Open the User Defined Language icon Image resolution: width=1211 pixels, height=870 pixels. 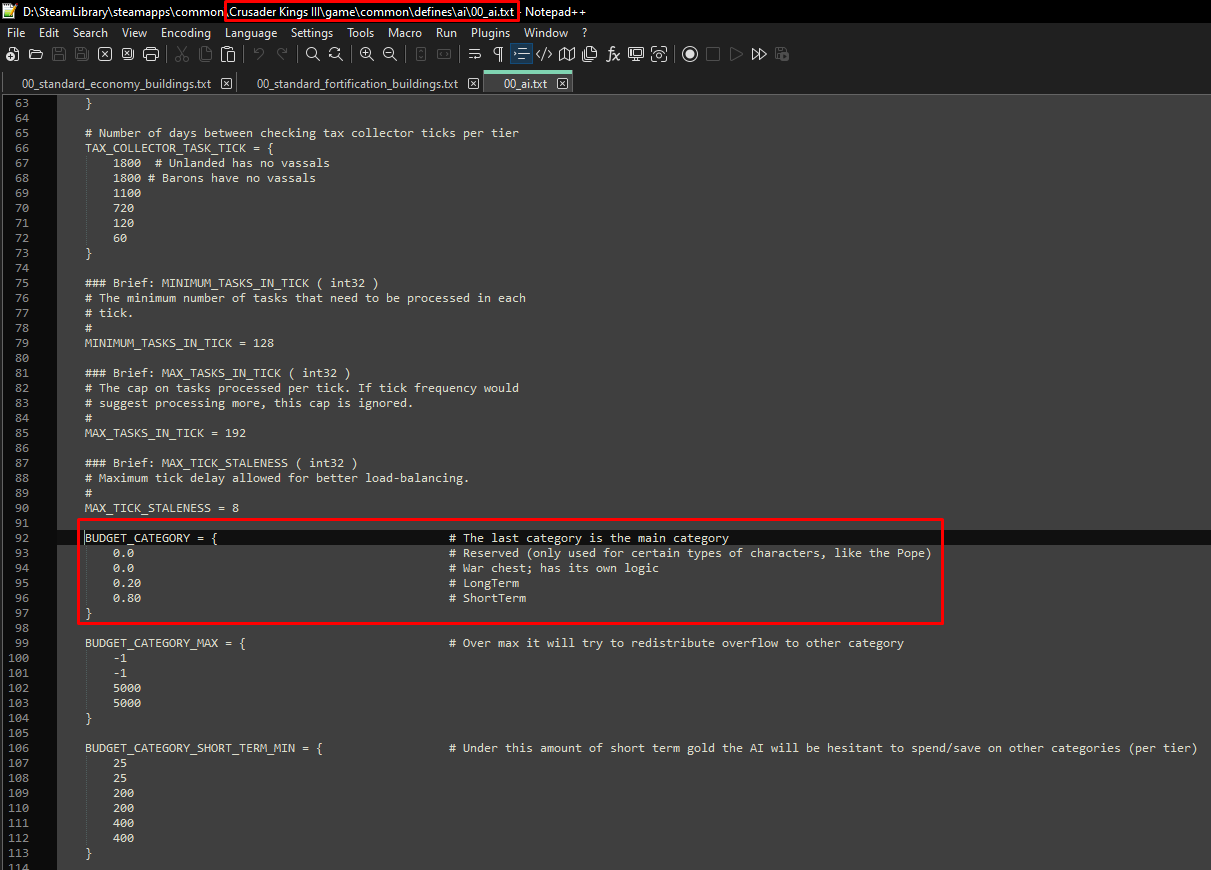point(545,54)
